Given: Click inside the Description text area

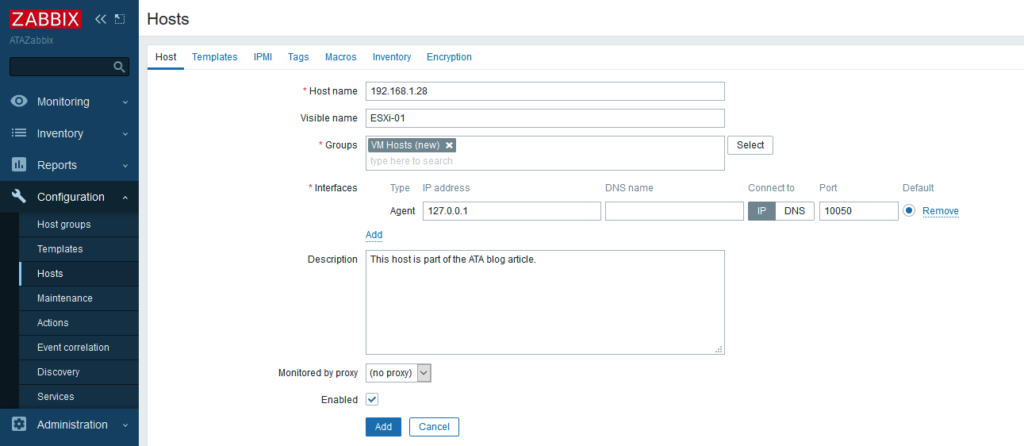Looking at the screenshot, I should pyautogui.click(x=545, y=302).
